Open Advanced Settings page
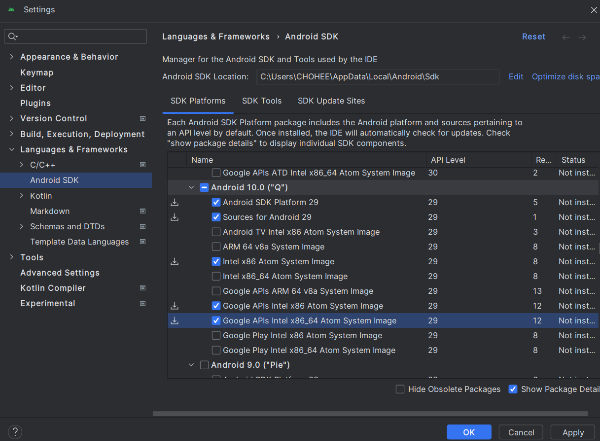600x441 pixels. tap(60, 273)
